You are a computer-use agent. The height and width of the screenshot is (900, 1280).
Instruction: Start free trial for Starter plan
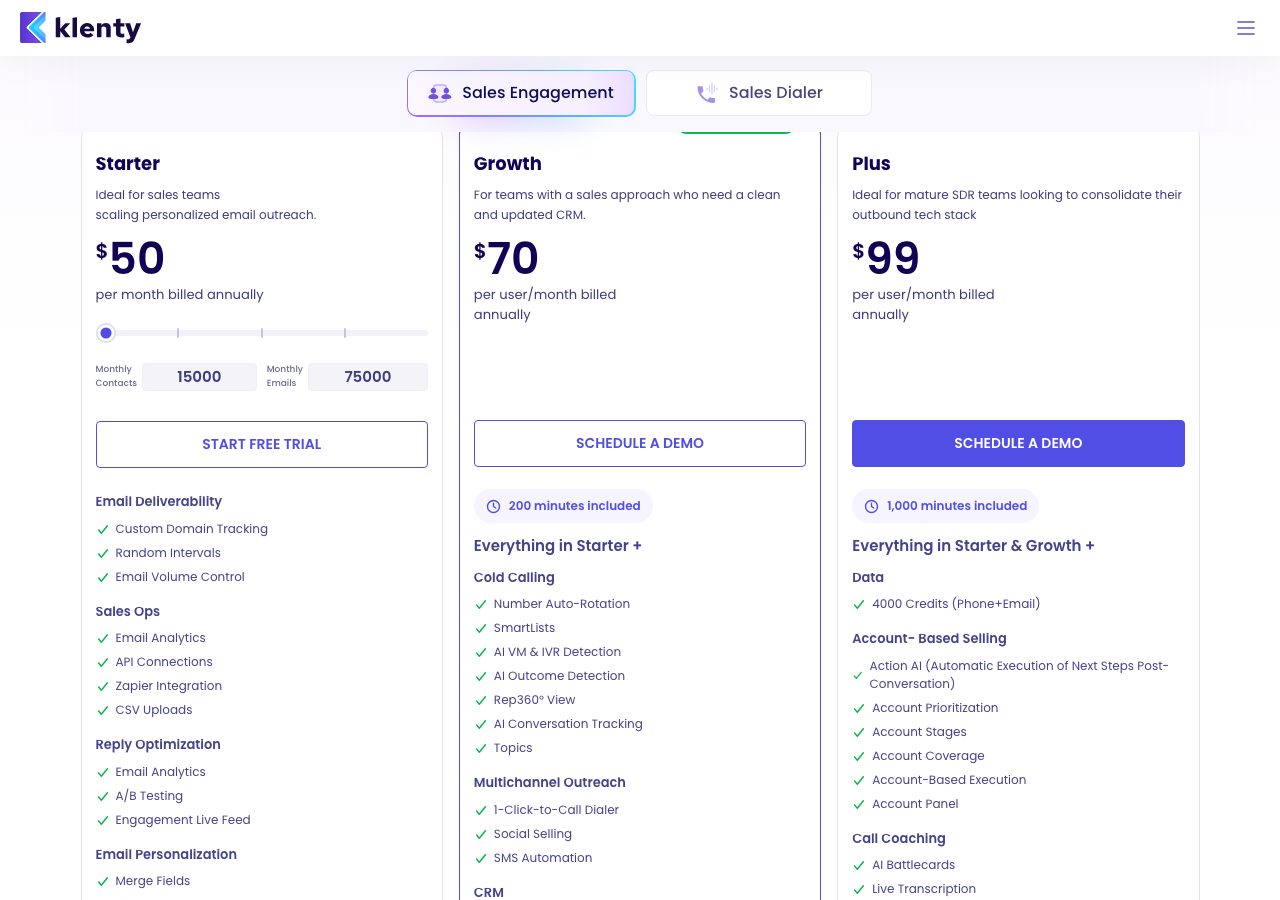pyautogui.click(x=262, y=444)
